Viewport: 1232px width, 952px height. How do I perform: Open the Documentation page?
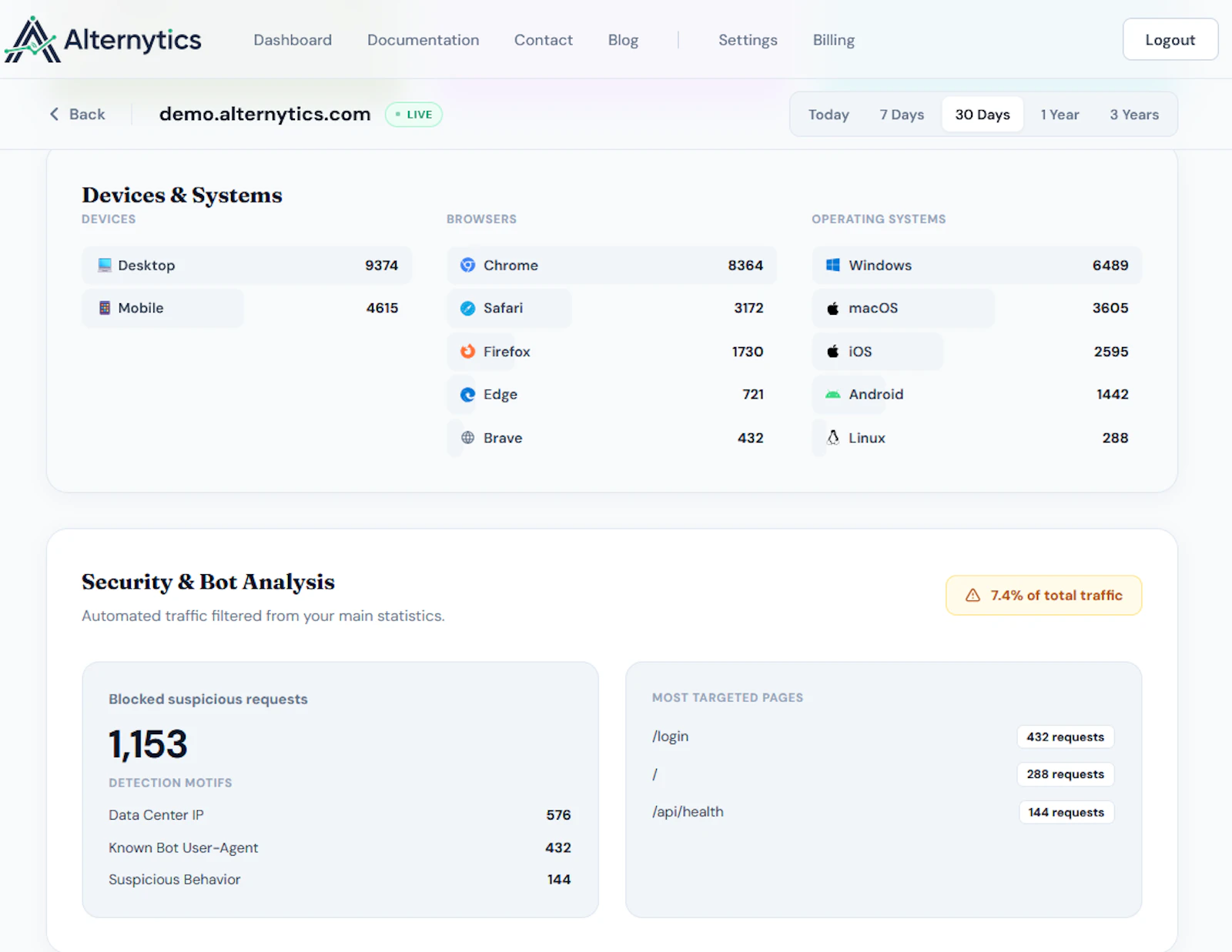coord(423,40)
